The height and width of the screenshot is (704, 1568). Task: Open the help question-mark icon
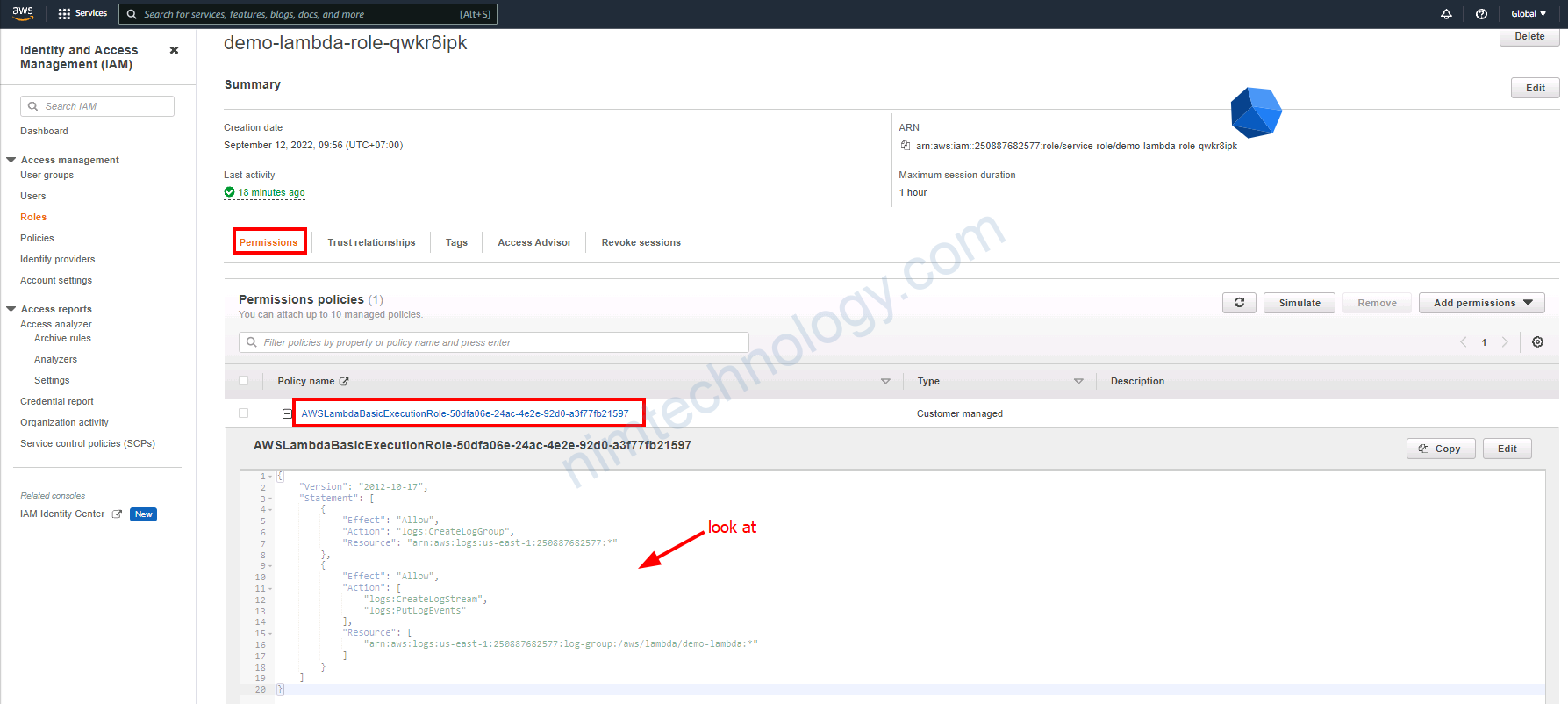1481,14
